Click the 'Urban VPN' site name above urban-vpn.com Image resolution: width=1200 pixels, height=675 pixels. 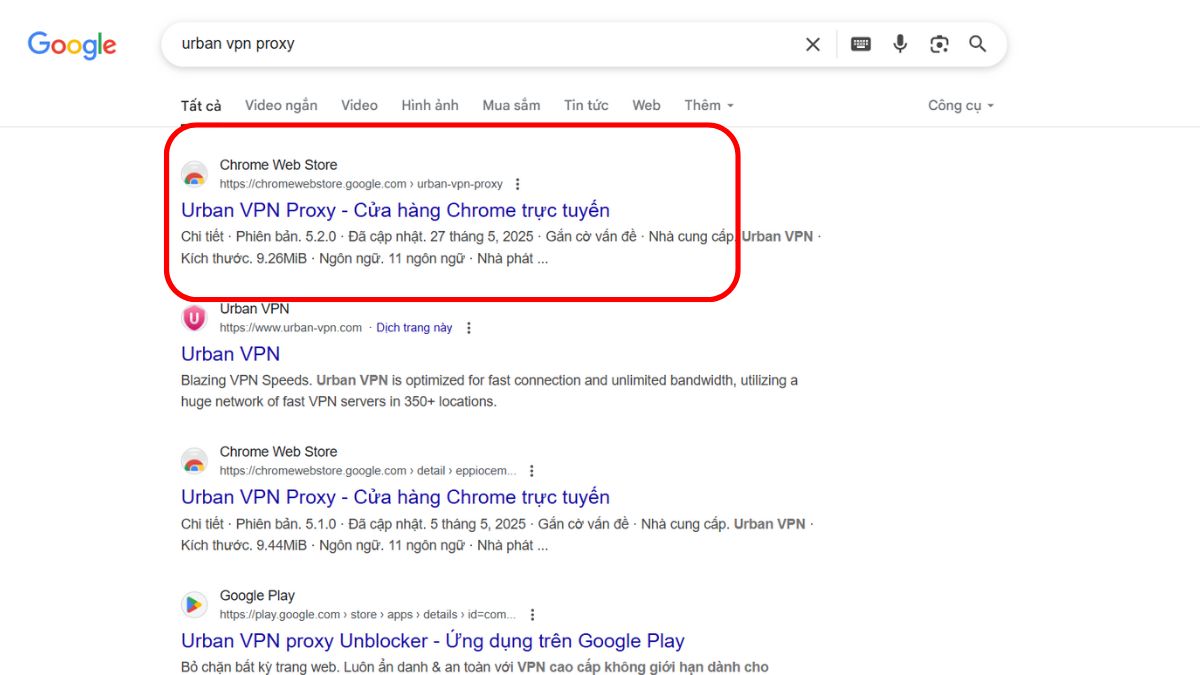click(254, 309)
